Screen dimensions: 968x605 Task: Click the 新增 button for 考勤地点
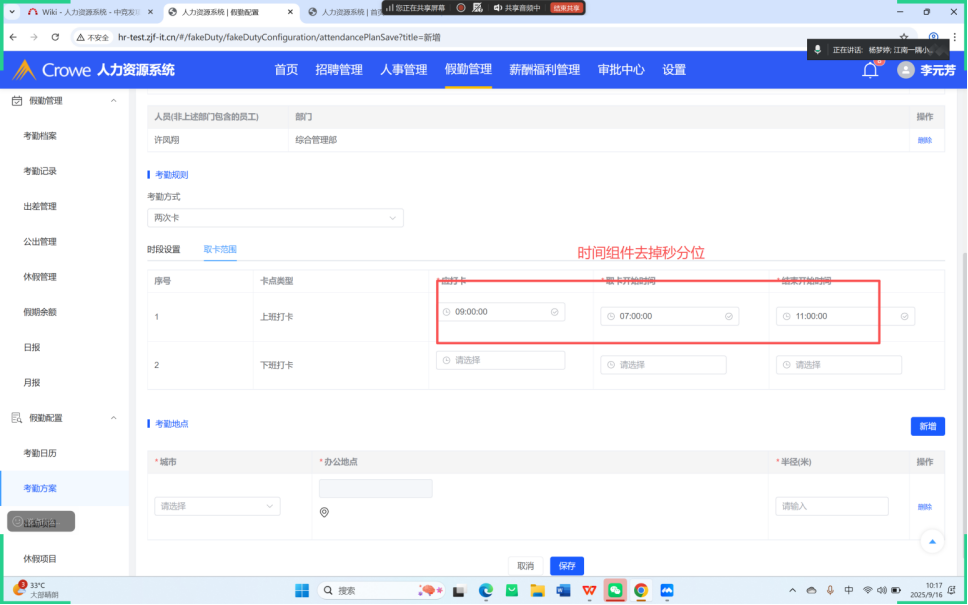click(927, 426)
